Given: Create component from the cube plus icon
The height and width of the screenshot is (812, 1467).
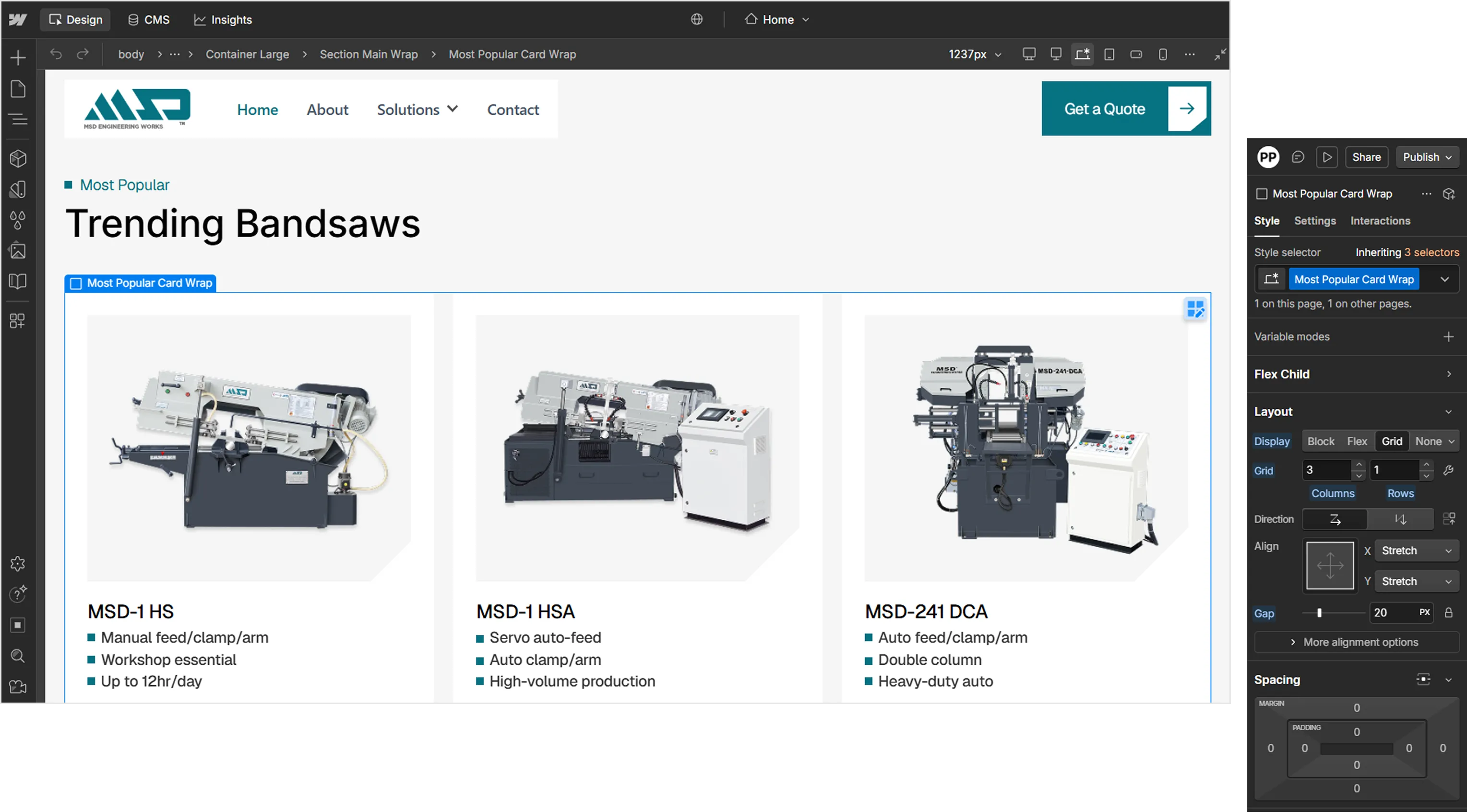Looking at the screenshot, I should (x=1449, y=194).
